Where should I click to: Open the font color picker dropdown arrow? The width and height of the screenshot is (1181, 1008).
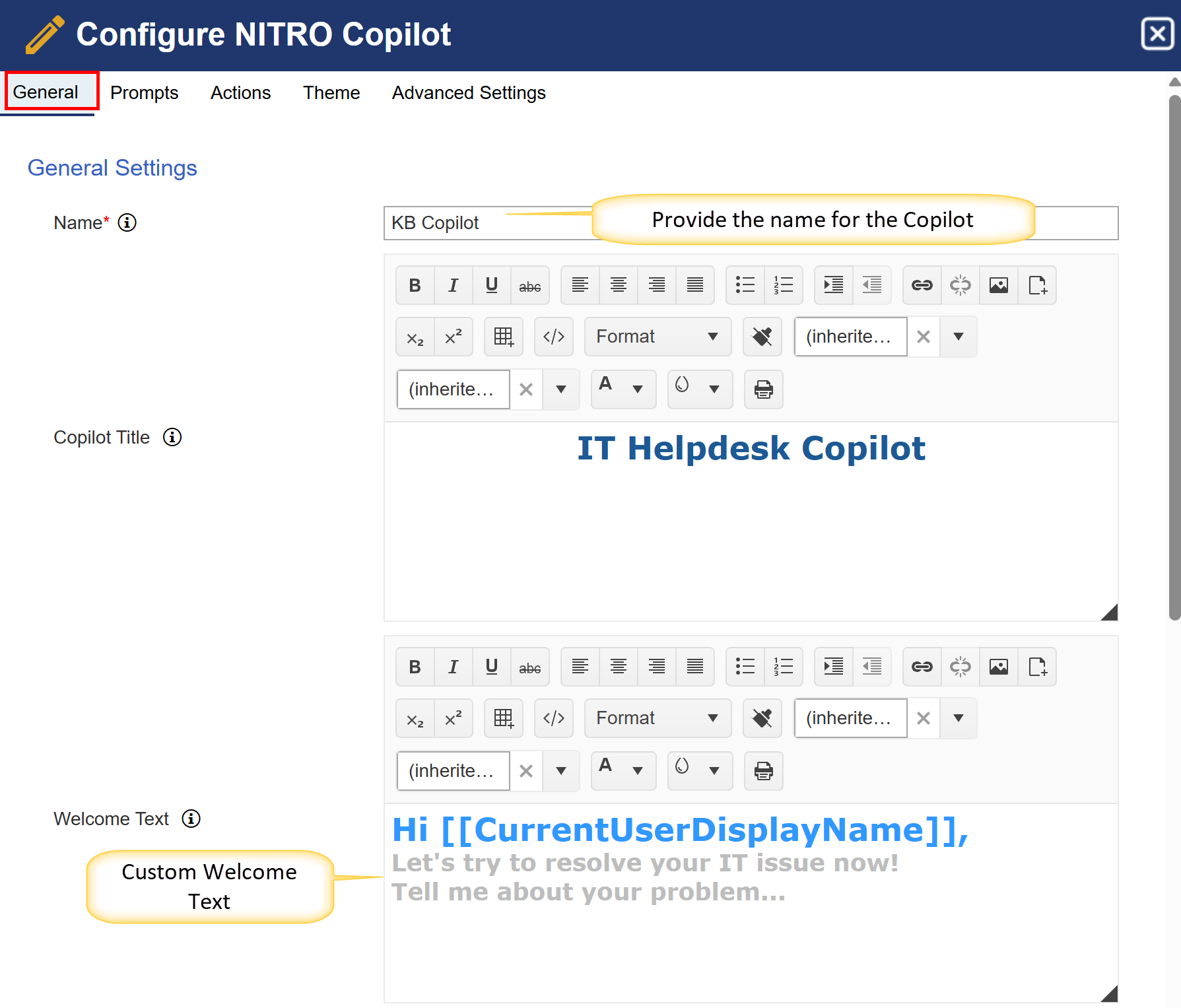click(x=638, y=389)
